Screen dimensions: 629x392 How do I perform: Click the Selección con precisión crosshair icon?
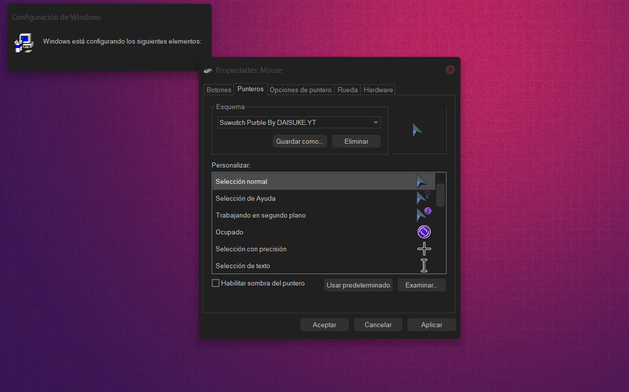pyautogui.click(x=424, y=249)
